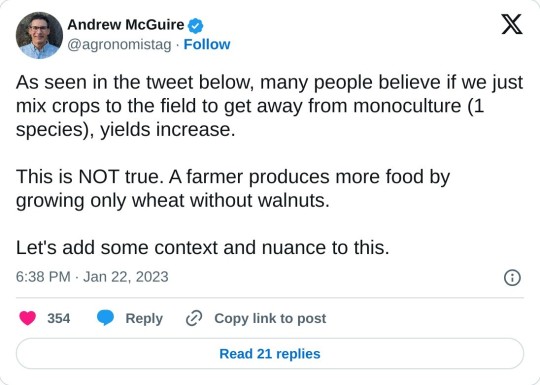Open the @agronomistag handle link
Viewport: 540px width, 385px height.
pyautogui.click(x=119, y=45)
